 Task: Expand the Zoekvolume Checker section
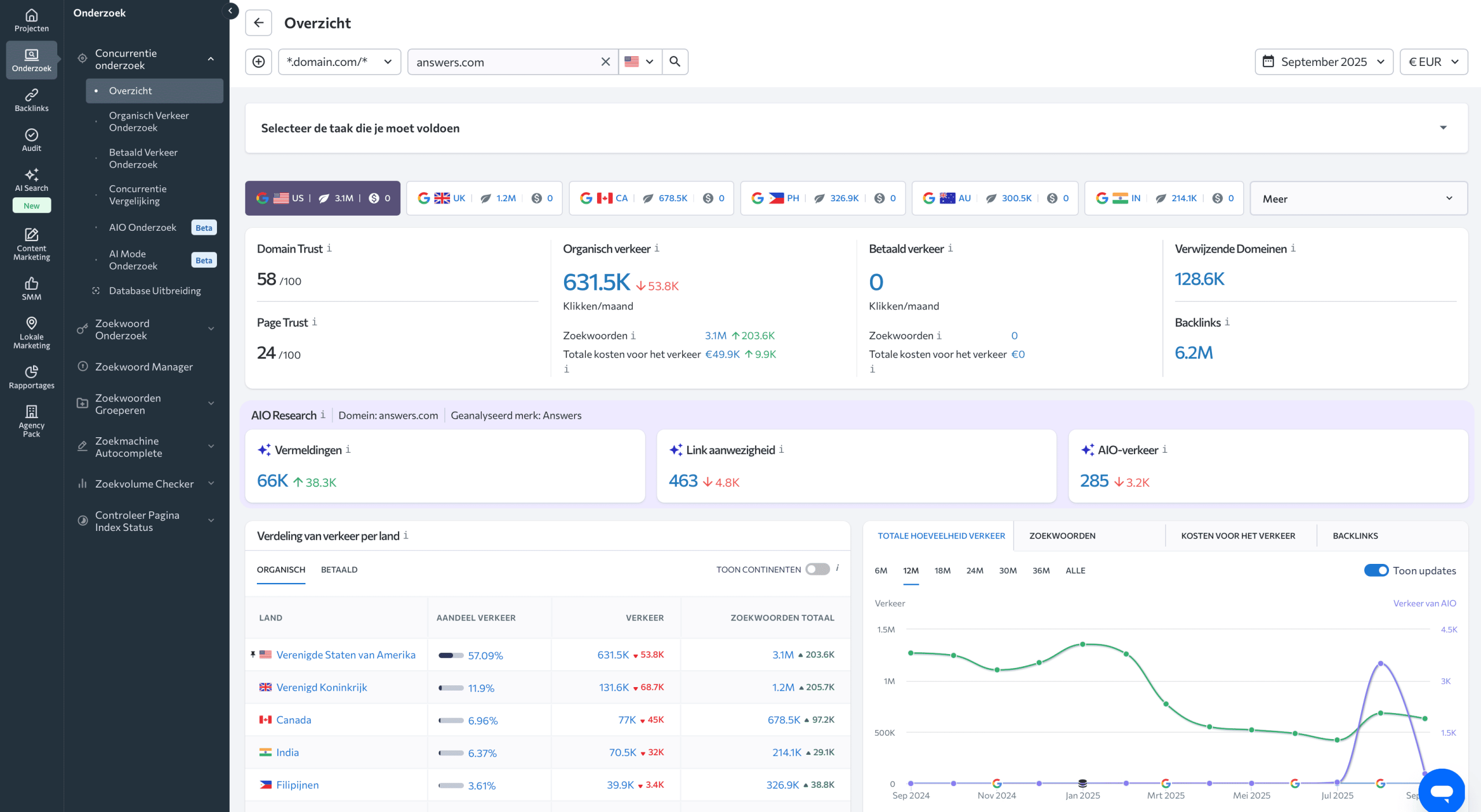tap(211, 483)
